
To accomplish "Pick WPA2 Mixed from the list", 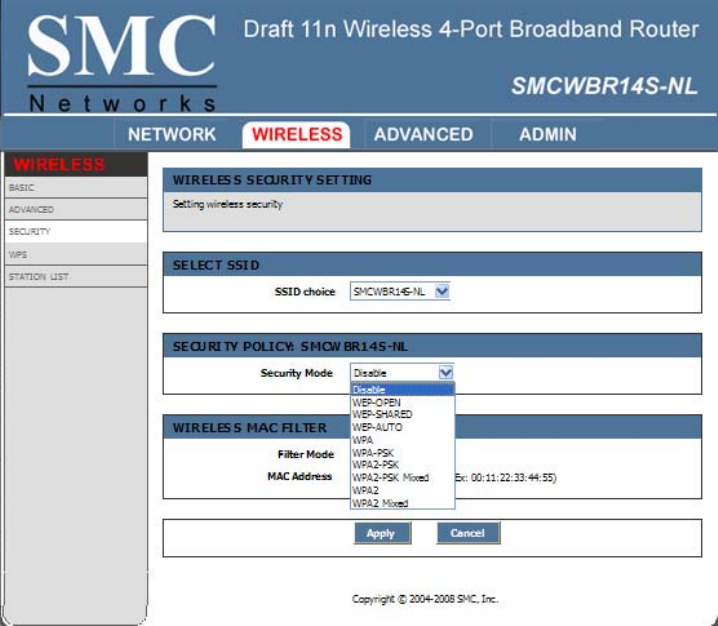I will tap(403, 503).
